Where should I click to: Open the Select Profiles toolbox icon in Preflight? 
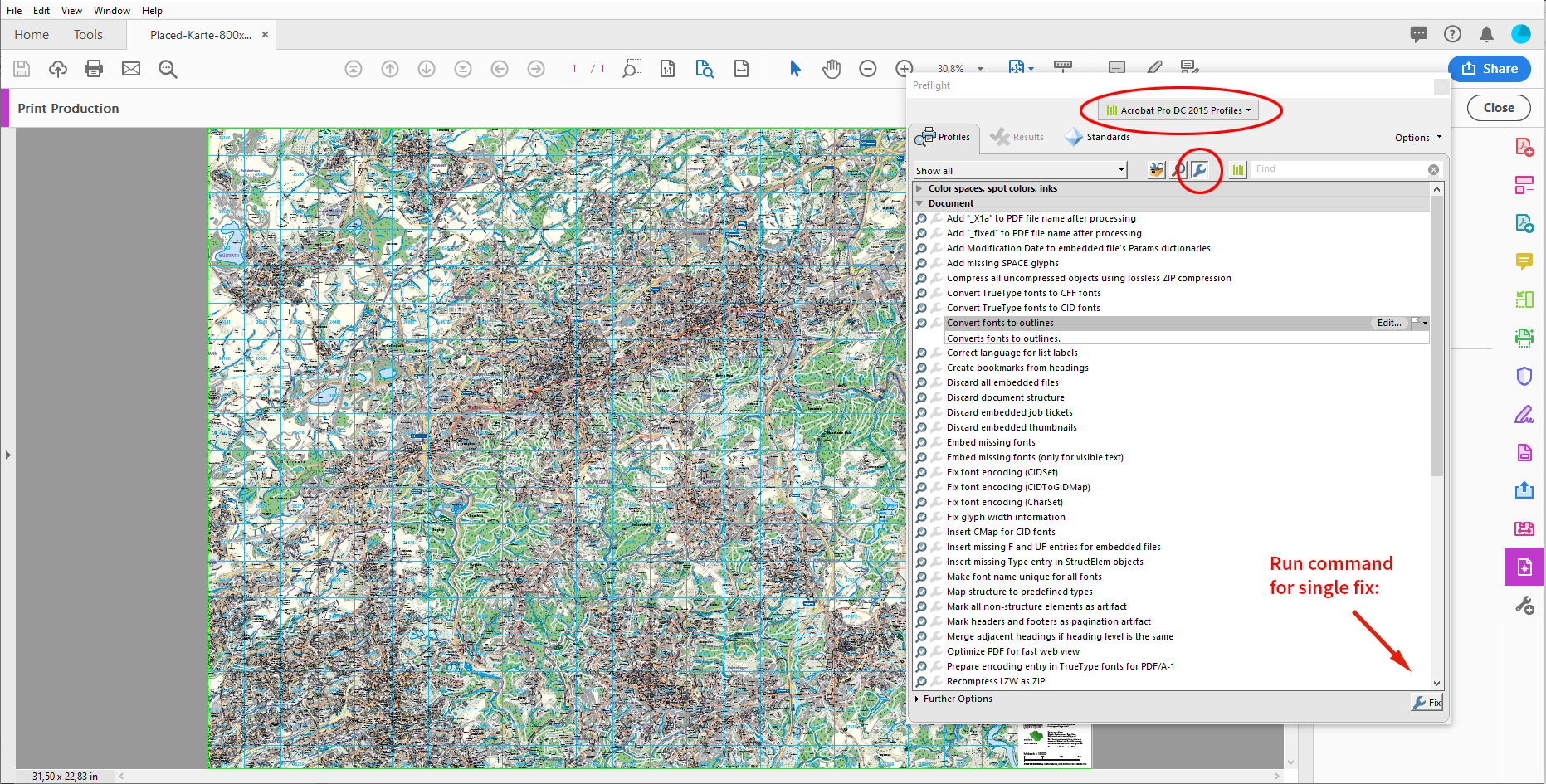pyautogui.click(x=1156, y=169)
